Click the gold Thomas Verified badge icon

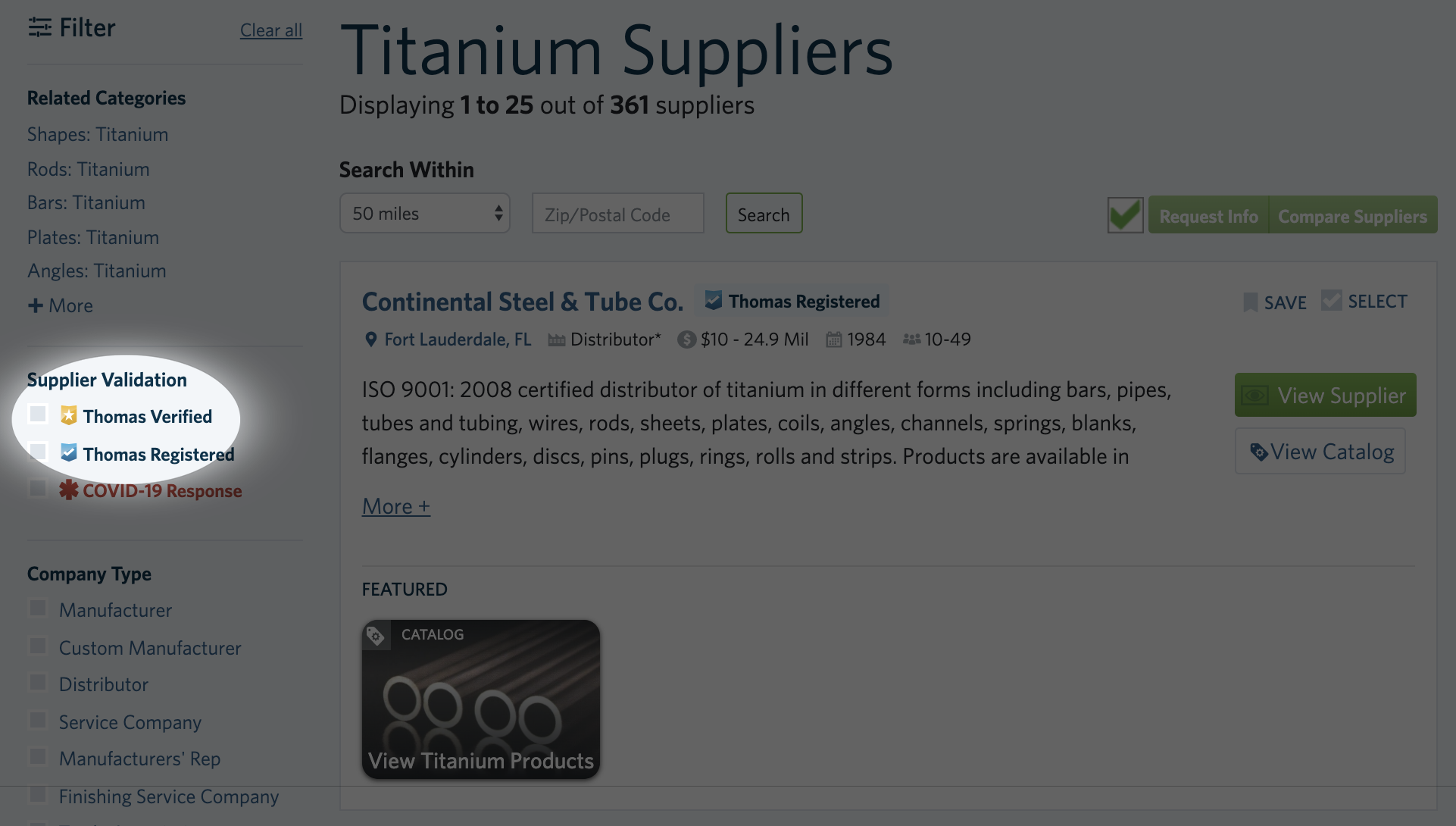(x=69, y=415)
